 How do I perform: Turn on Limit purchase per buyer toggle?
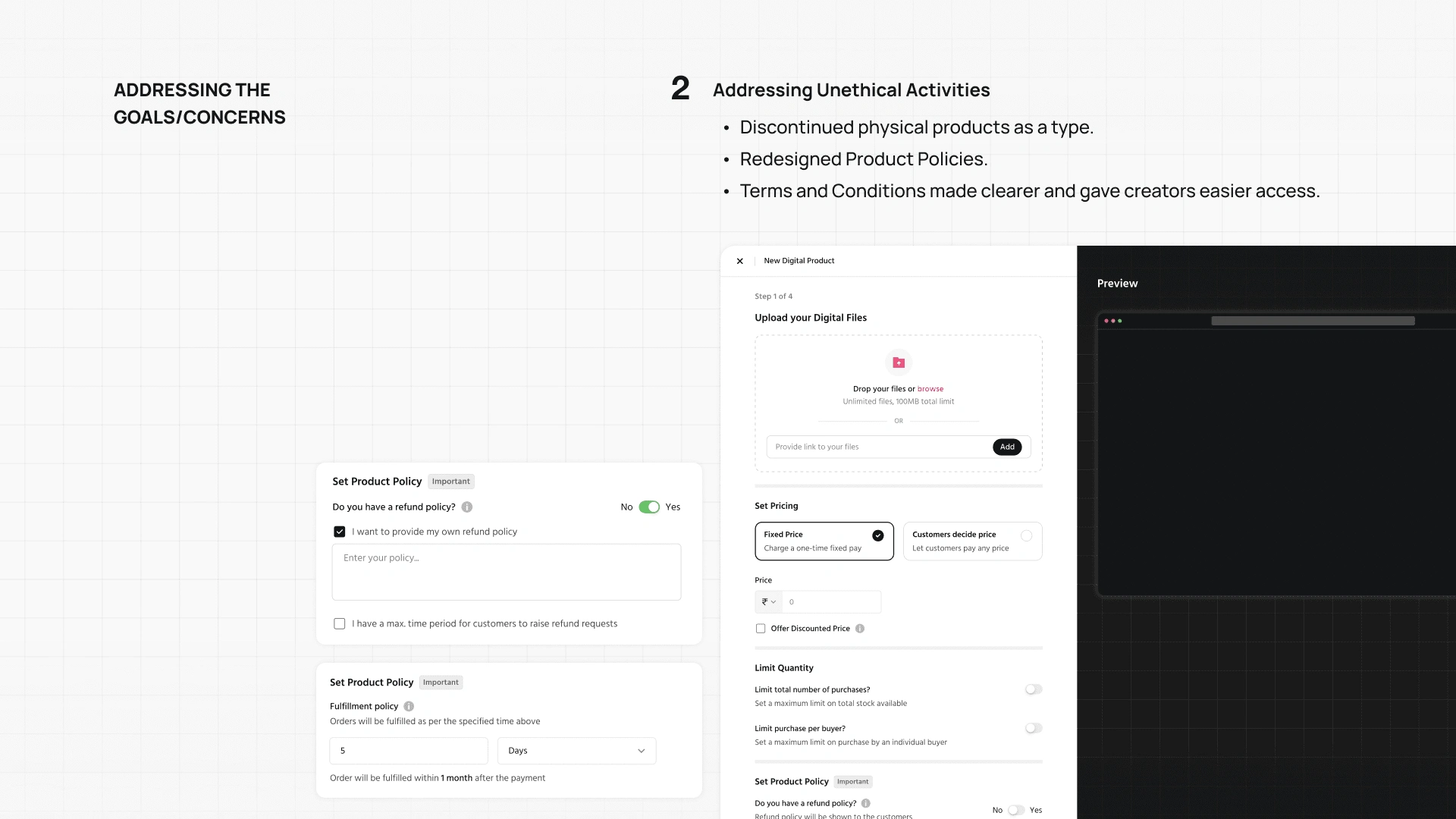[1034, 728]
